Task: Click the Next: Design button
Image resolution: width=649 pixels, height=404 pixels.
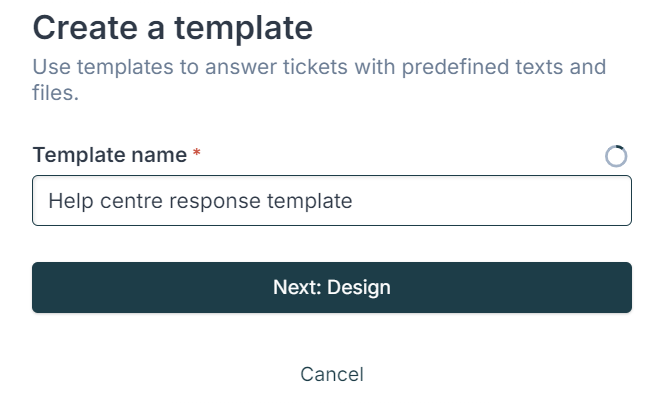Action: (332, 287)
